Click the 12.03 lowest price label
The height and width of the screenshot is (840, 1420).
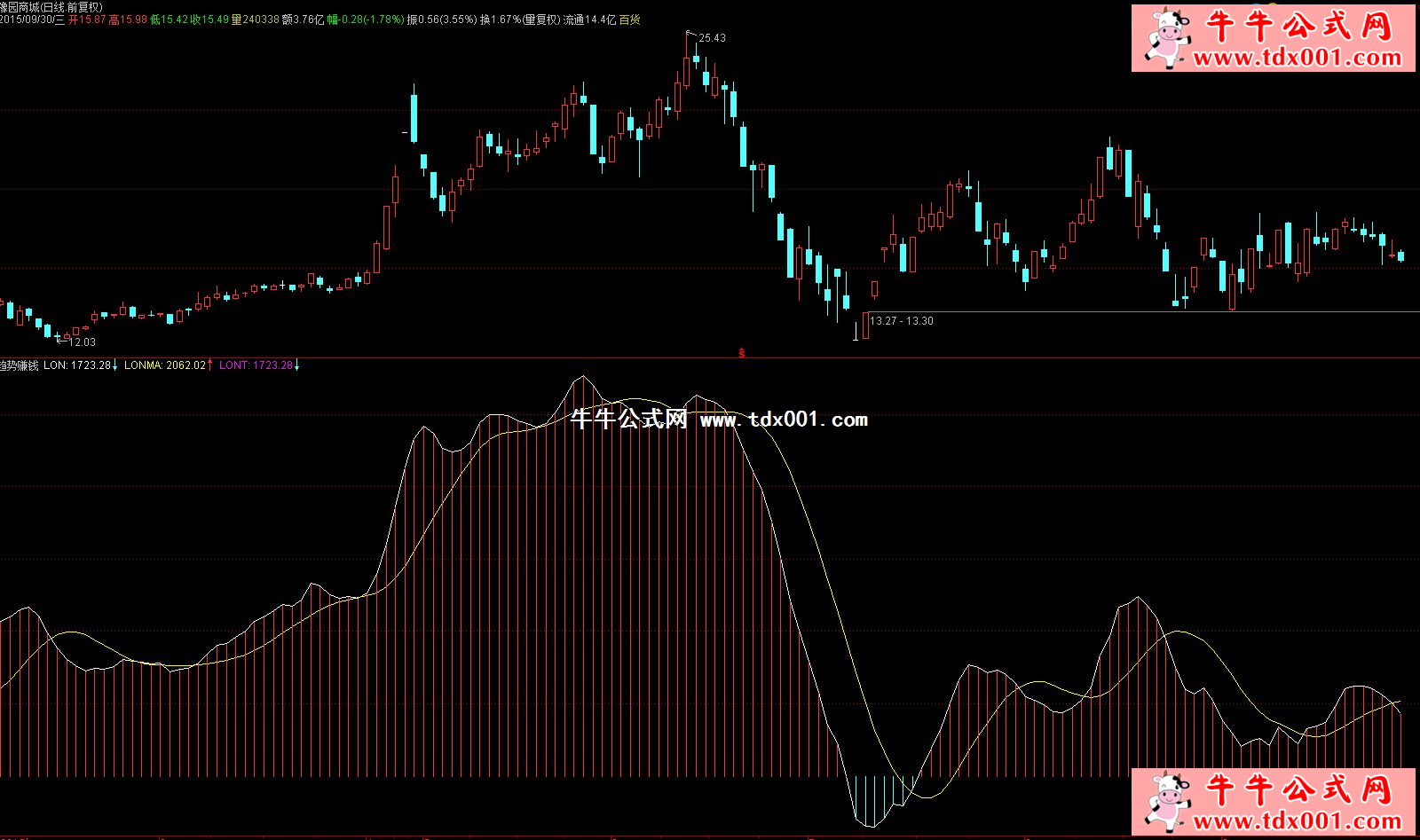[x=83, y=342]
